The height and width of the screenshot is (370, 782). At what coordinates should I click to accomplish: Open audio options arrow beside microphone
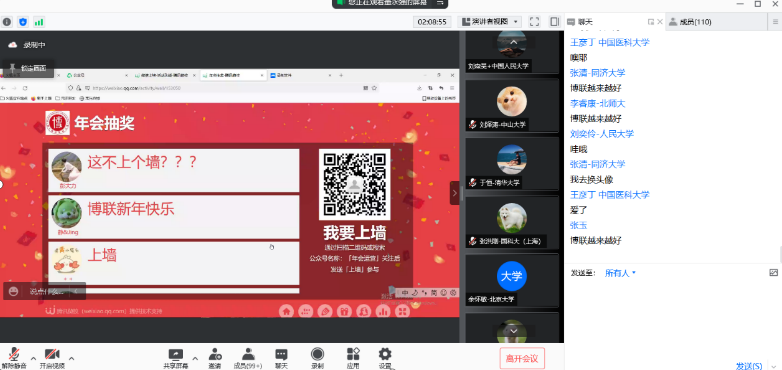coord(33,358)
